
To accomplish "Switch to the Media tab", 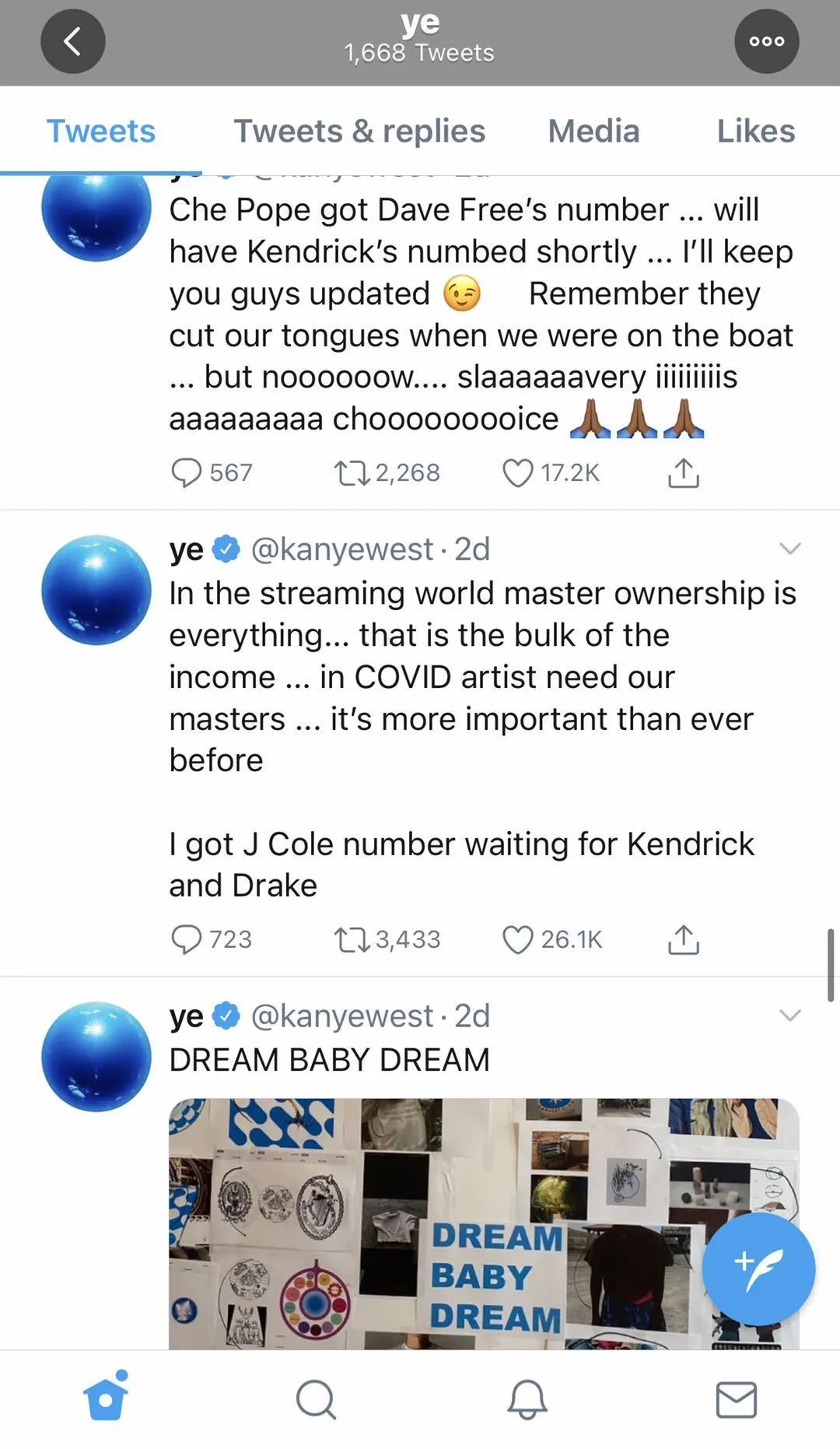I will point(593,131).
